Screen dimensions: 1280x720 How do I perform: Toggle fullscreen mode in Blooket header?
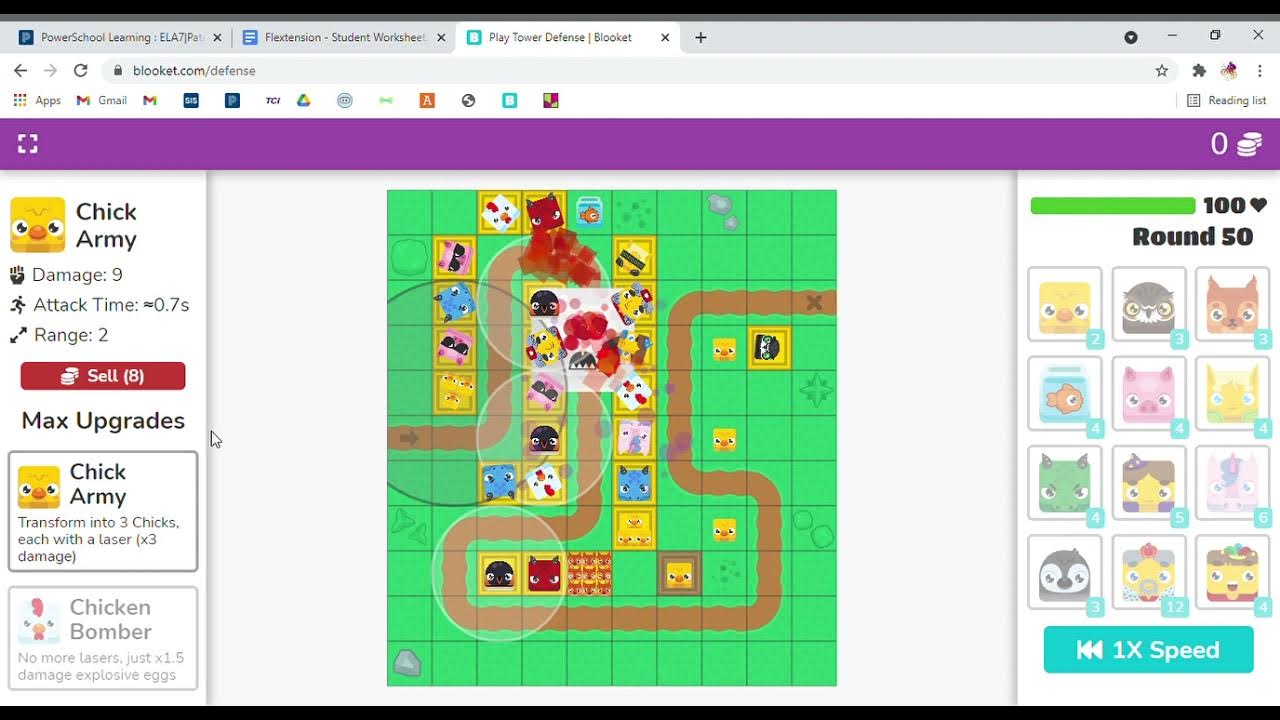(28, 144)
